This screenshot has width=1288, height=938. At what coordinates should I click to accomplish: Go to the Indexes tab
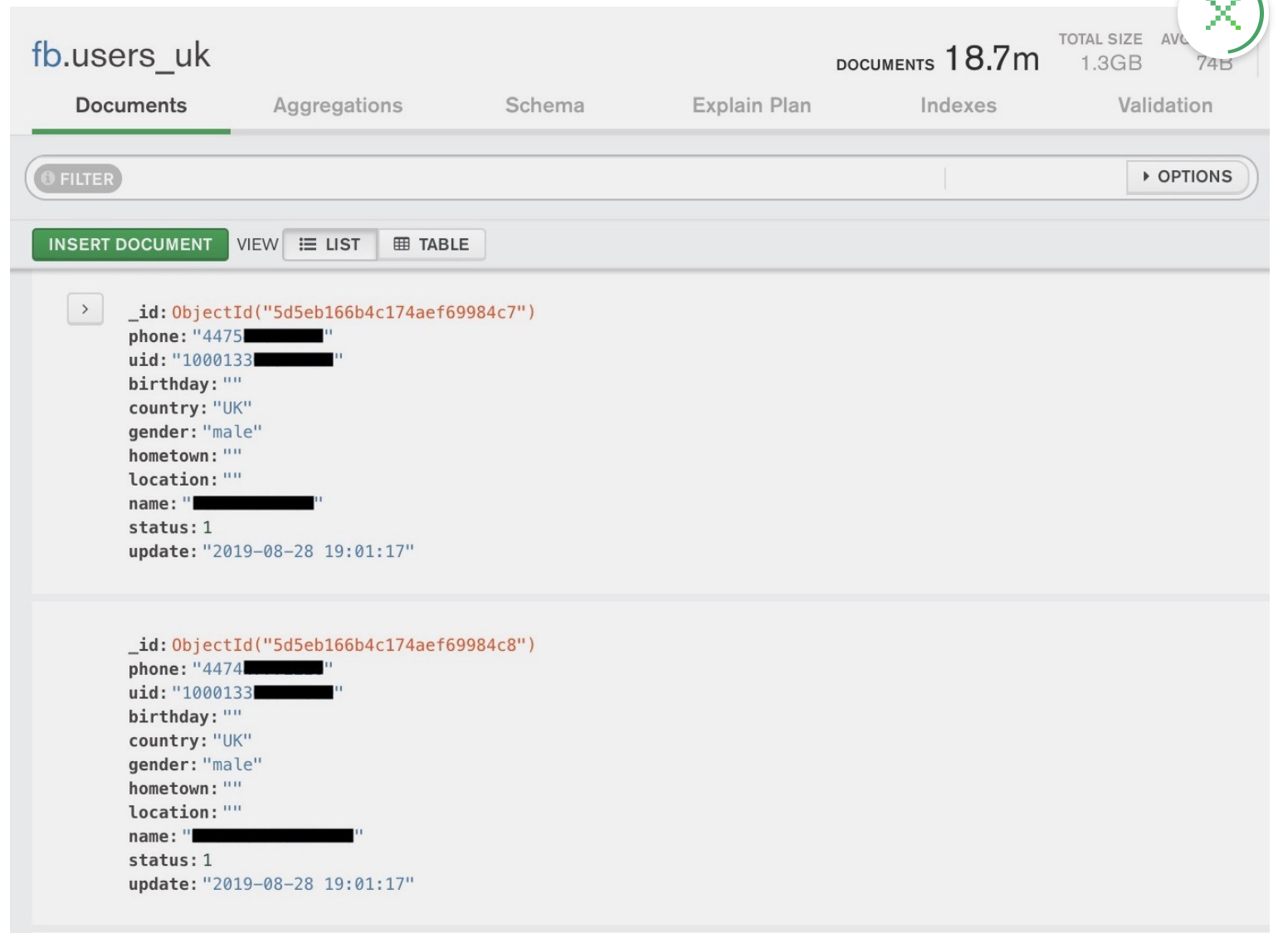click(x=959, y=105)
